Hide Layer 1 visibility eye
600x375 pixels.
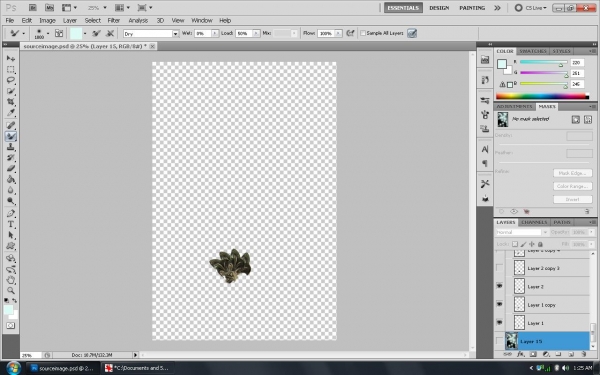499,323
